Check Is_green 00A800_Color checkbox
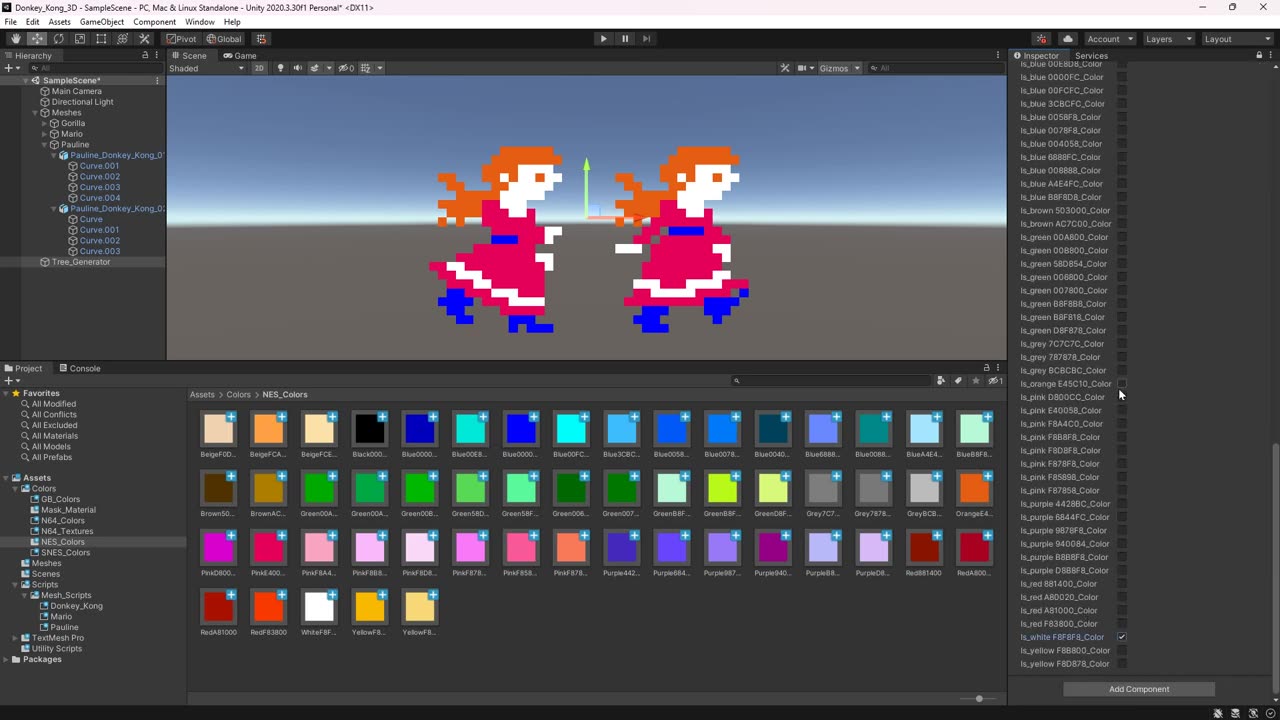The height and width of the screenshot is (720, 1280). (x=1122, y=237)
